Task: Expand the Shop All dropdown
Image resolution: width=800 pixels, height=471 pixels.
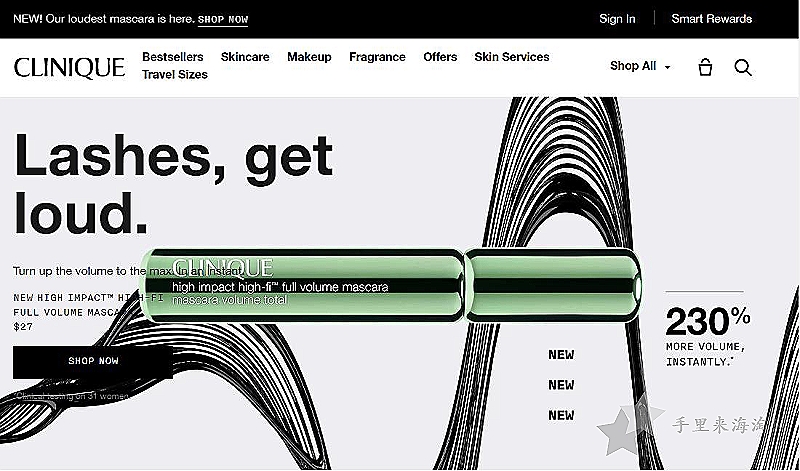Action: point(640,66)
